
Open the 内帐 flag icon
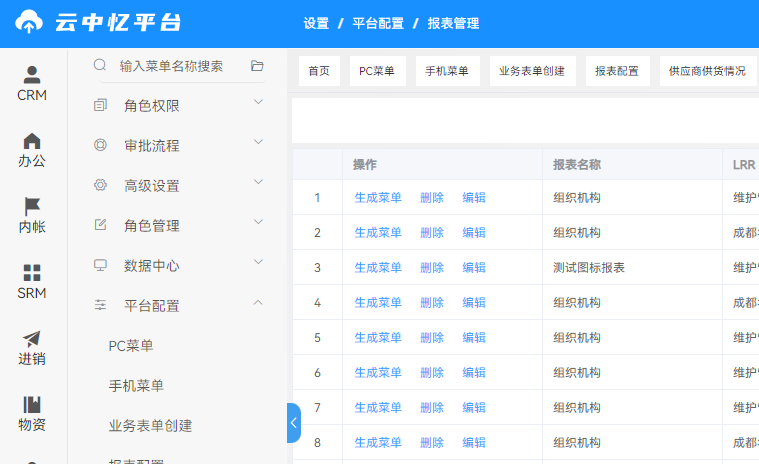pos(32,206)
